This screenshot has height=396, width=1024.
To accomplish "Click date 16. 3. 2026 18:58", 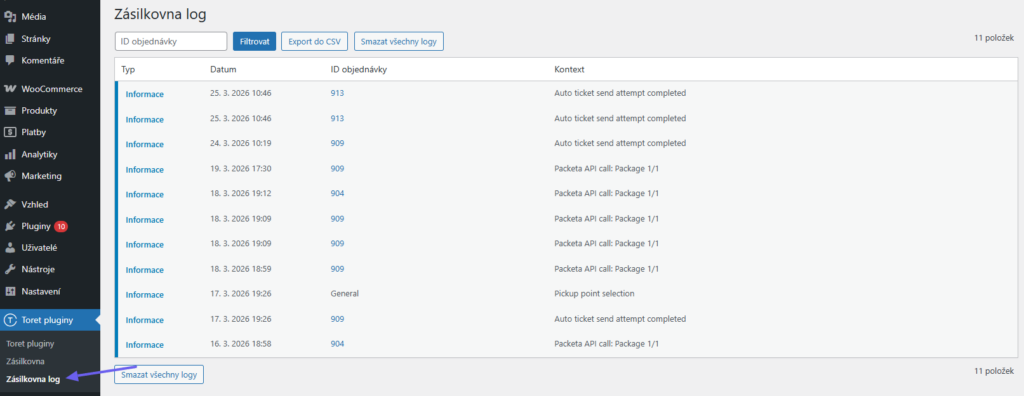I will 240,344.
